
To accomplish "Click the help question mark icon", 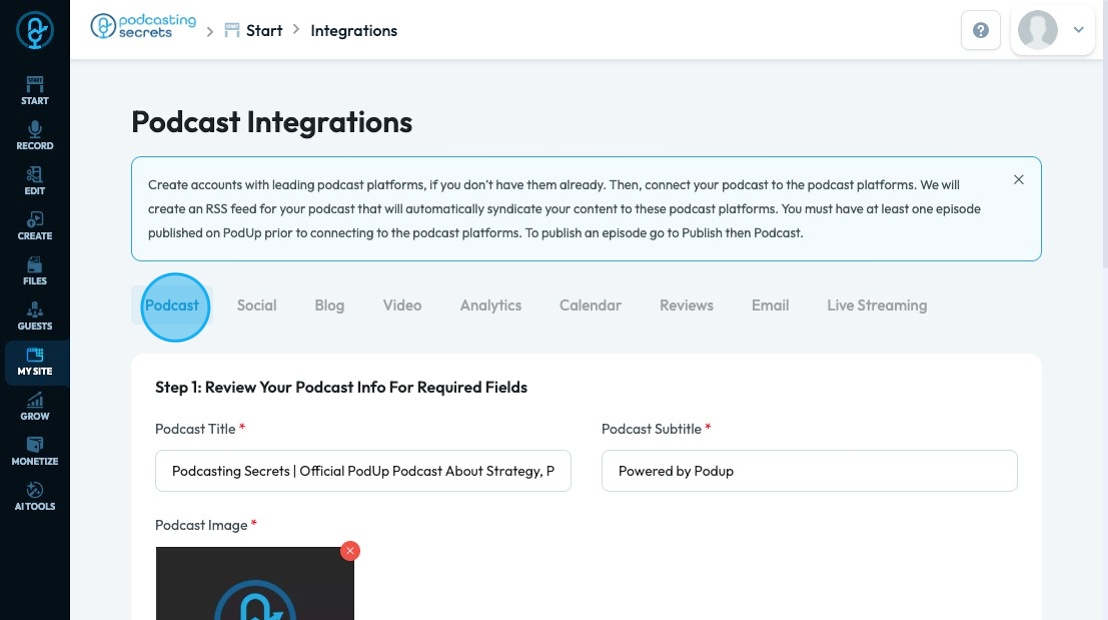I will [x=980, y=31].
